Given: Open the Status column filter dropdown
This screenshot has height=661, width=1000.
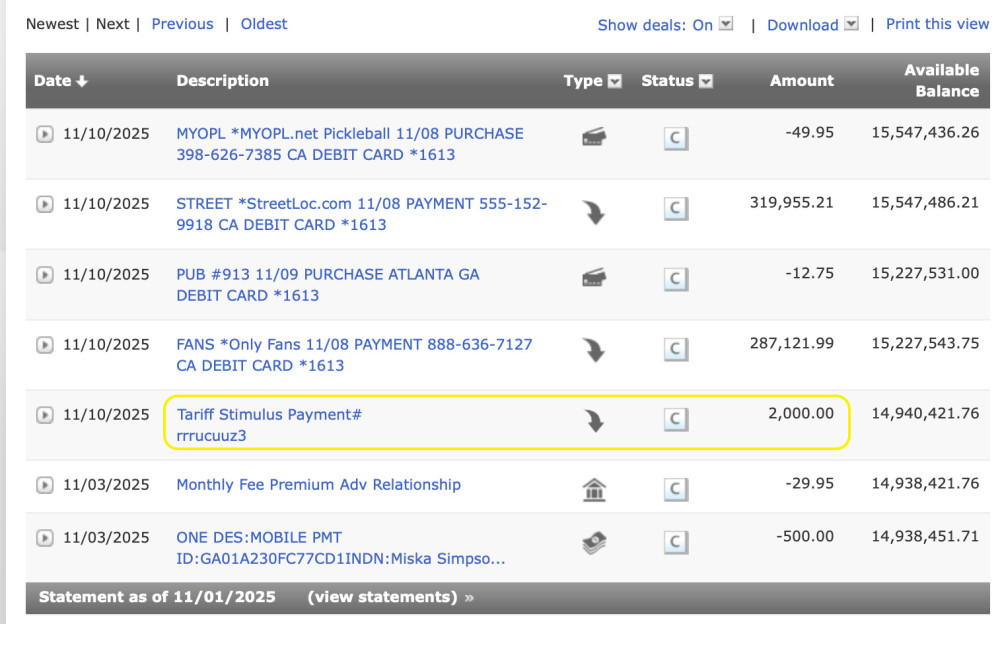Looking at the screenshot, I should click(x=706, y=81).
